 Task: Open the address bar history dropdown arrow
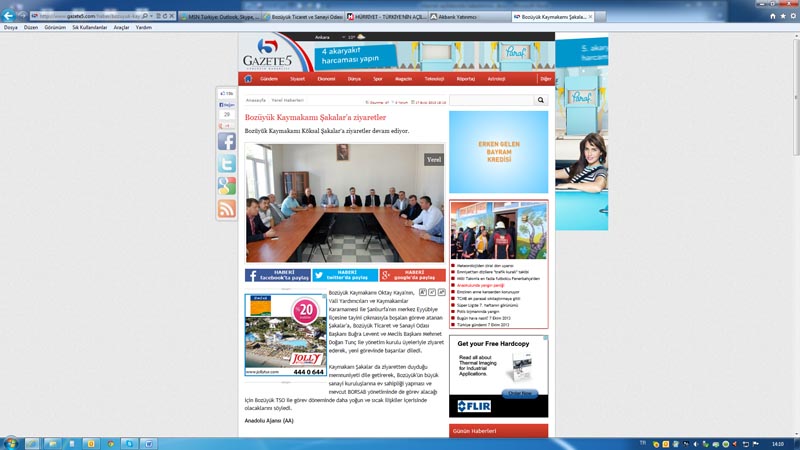pyautogui.click(x=152, y=16)
